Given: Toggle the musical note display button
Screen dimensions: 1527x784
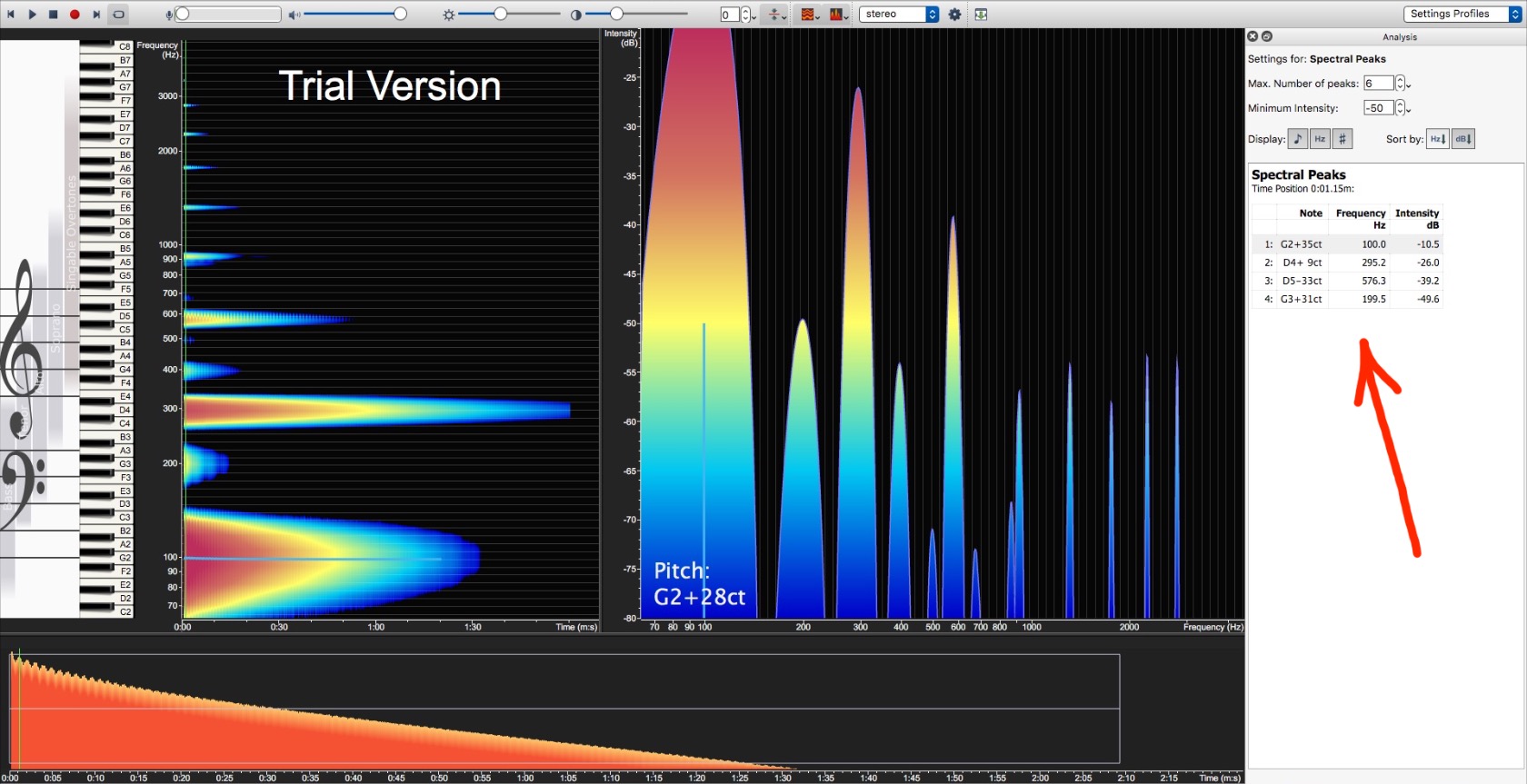Looking at the screenshot, I should [x=1298, y=139].
